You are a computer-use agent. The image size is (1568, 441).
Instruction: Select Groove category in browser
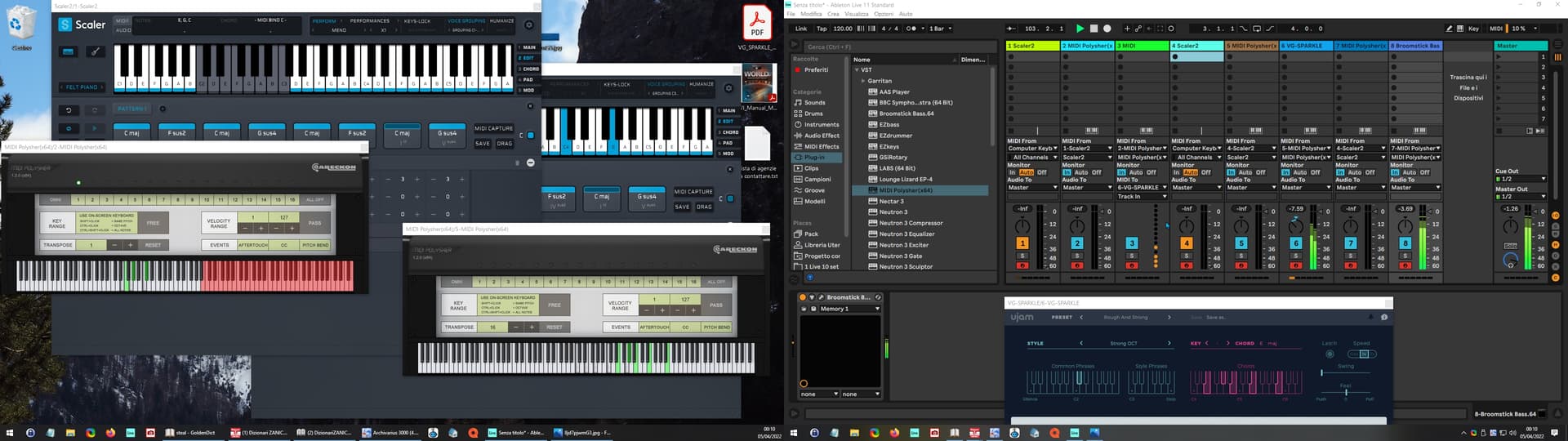(x=814, y=190)
